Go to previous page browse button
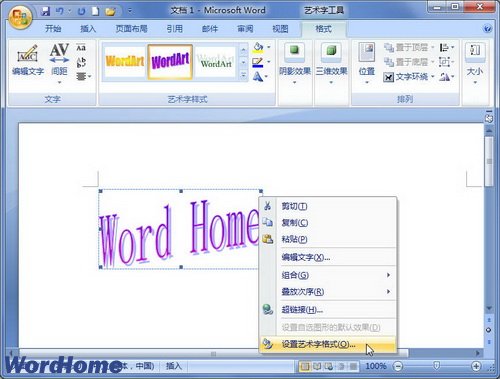 (489, 320)
